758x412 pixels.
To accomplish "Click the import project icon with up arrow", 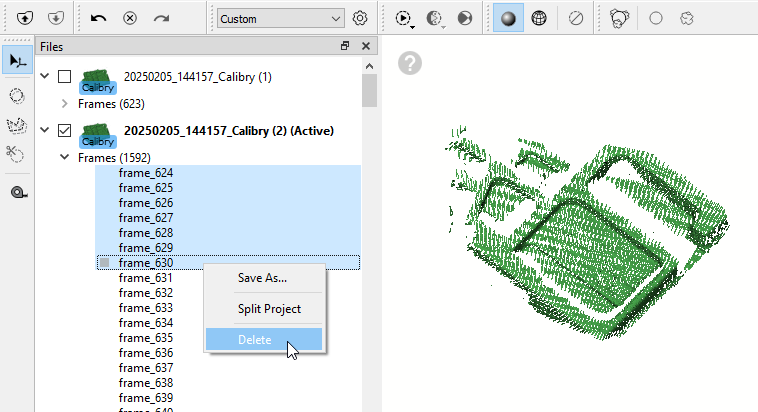I will 25,18.
